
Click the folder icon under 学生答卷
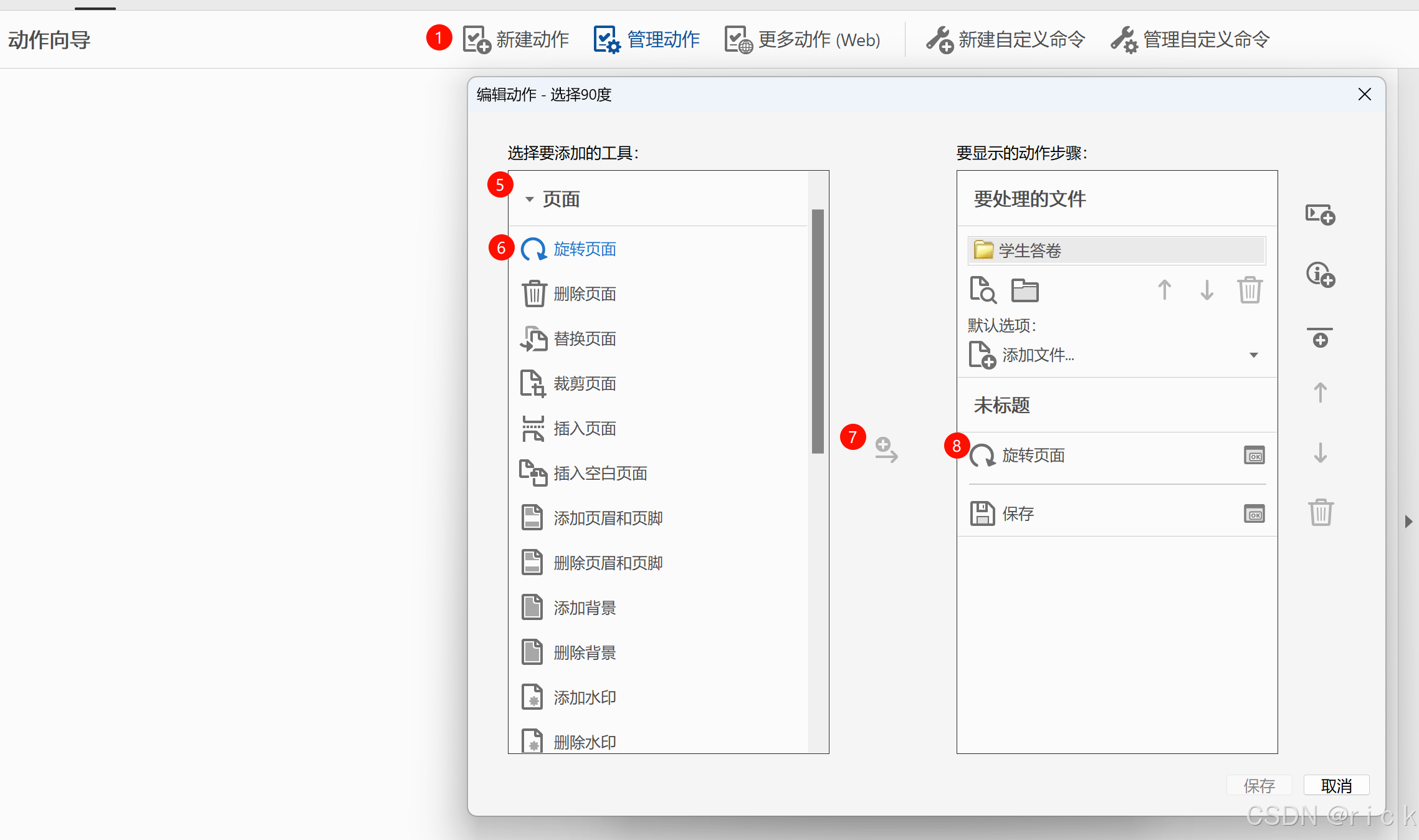1025,290
